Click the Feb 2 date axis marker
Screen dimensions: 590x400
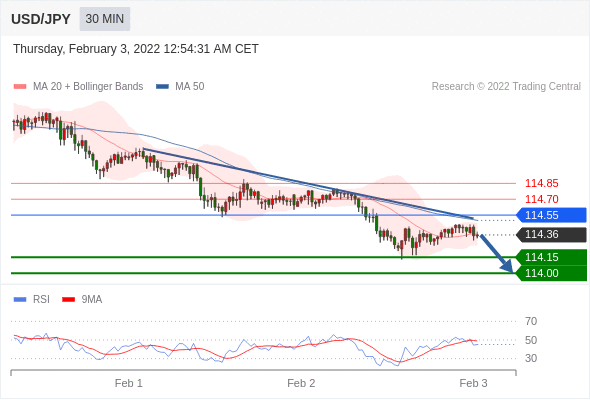[301, 383]
